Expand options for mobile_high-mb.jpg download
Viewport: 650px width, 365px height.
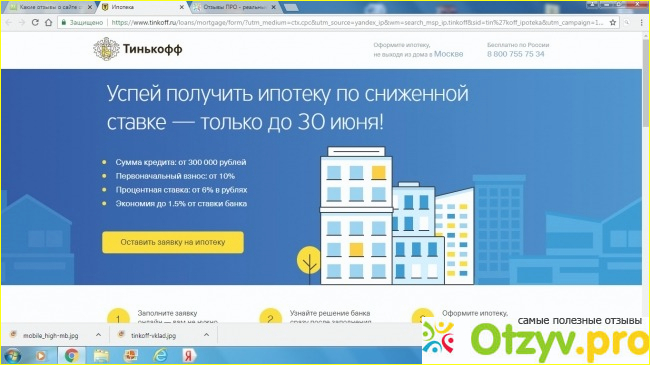coord(98,335)
